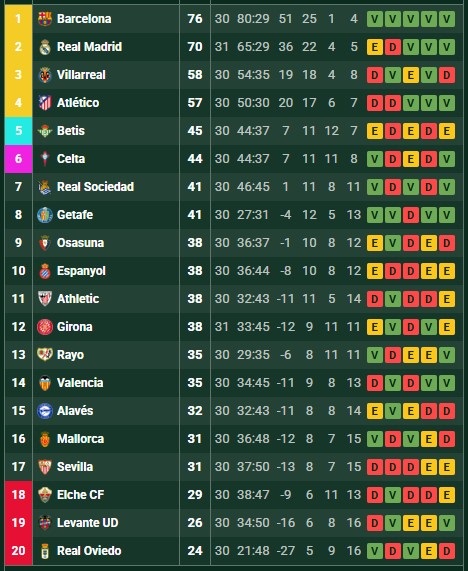Select the Getafe club badge

coord(45,215)
